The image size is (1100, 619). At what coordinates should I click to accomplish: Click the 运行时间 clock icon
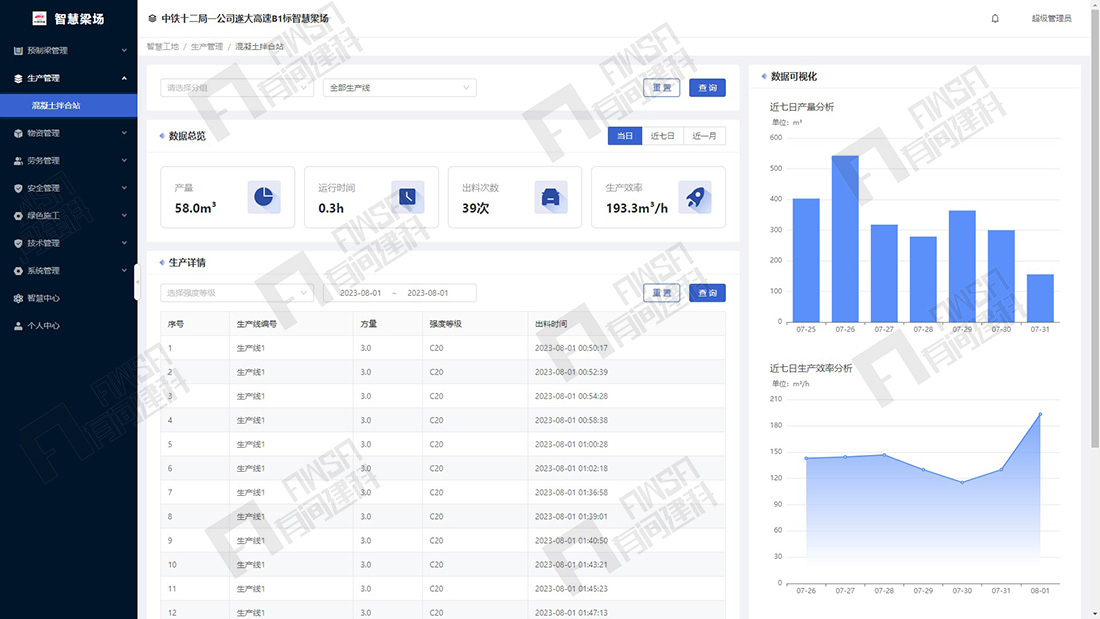click(408, 197)
